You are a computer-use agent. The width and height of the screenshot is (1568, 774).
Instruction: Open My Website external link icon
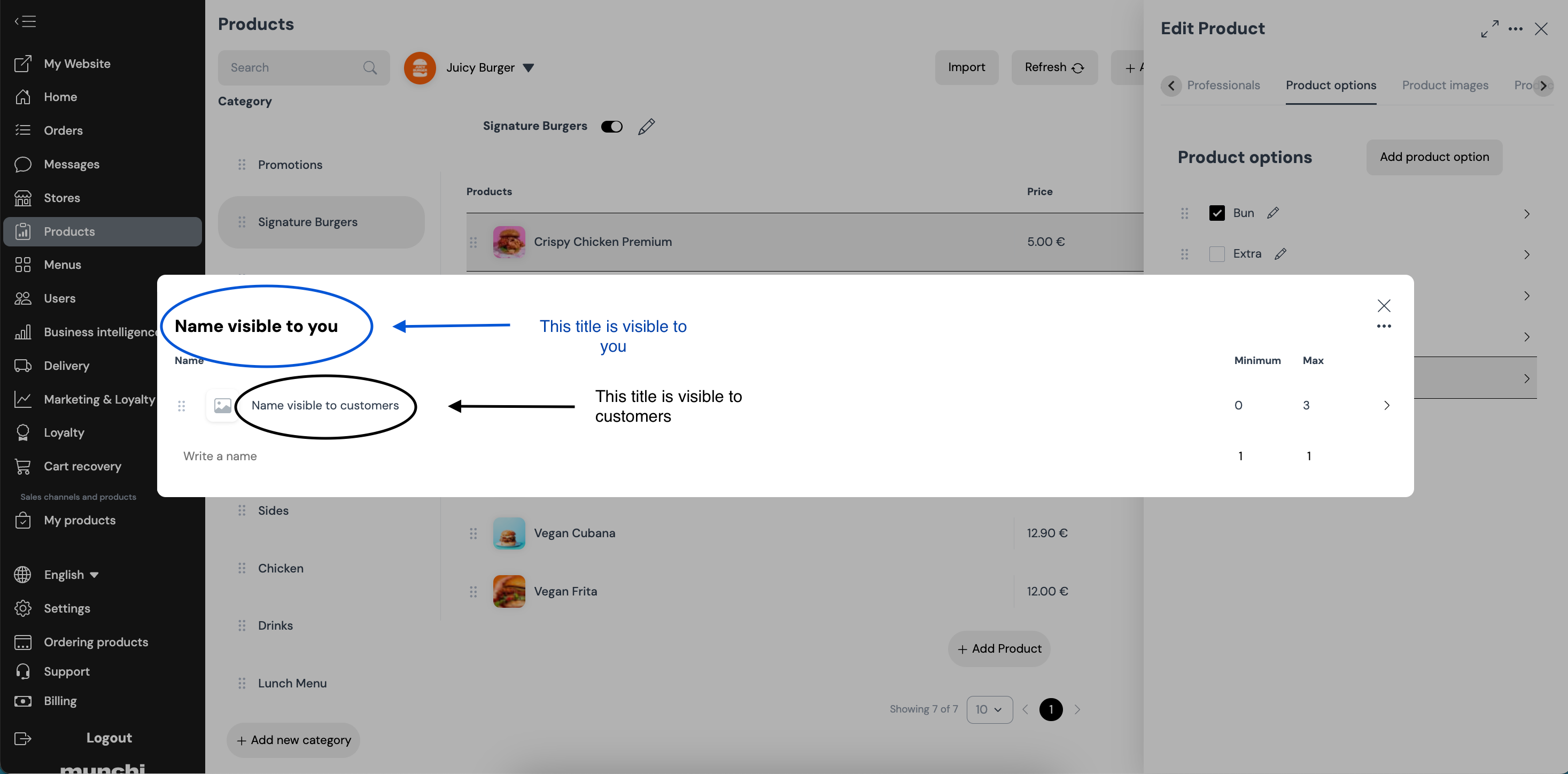point(23,63)
